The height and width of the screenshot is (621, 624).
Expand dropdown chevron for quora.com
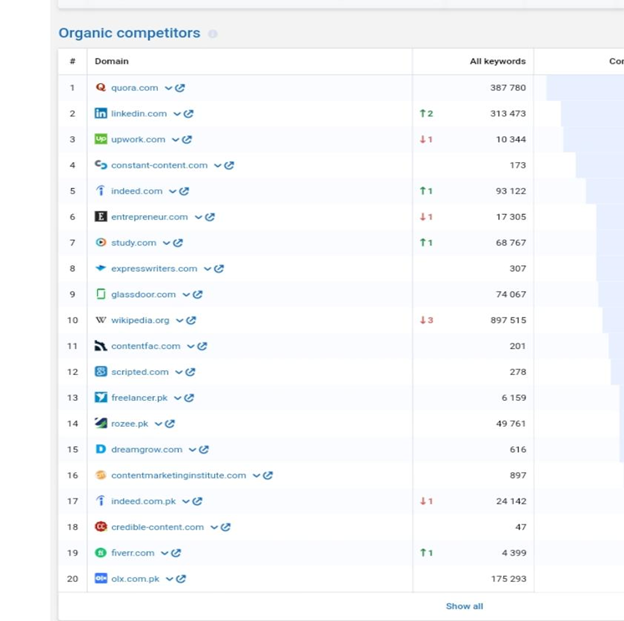point(169,88)
